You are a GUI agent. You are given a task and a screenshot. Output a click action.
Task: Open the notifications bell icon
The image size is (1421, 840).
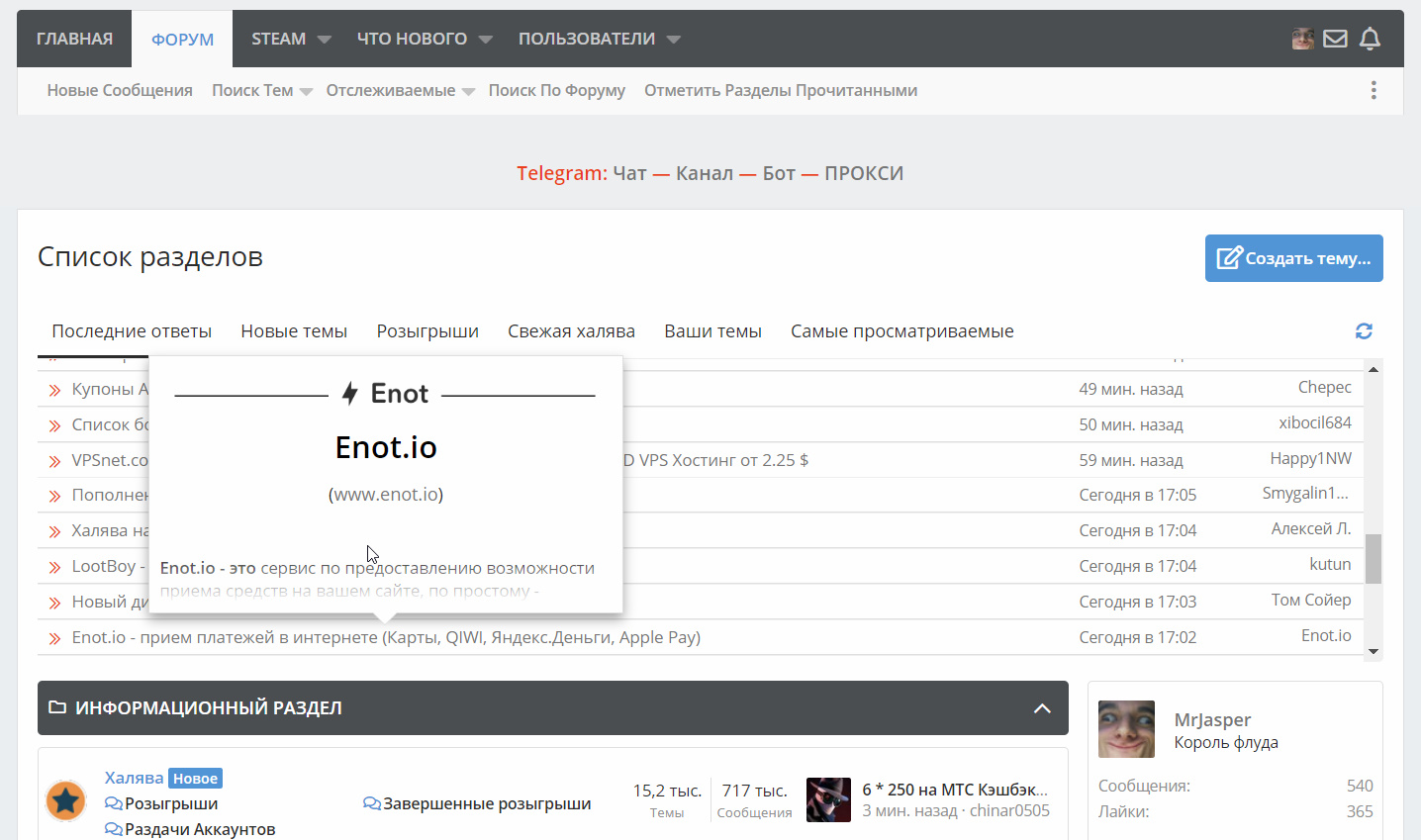1370,39
